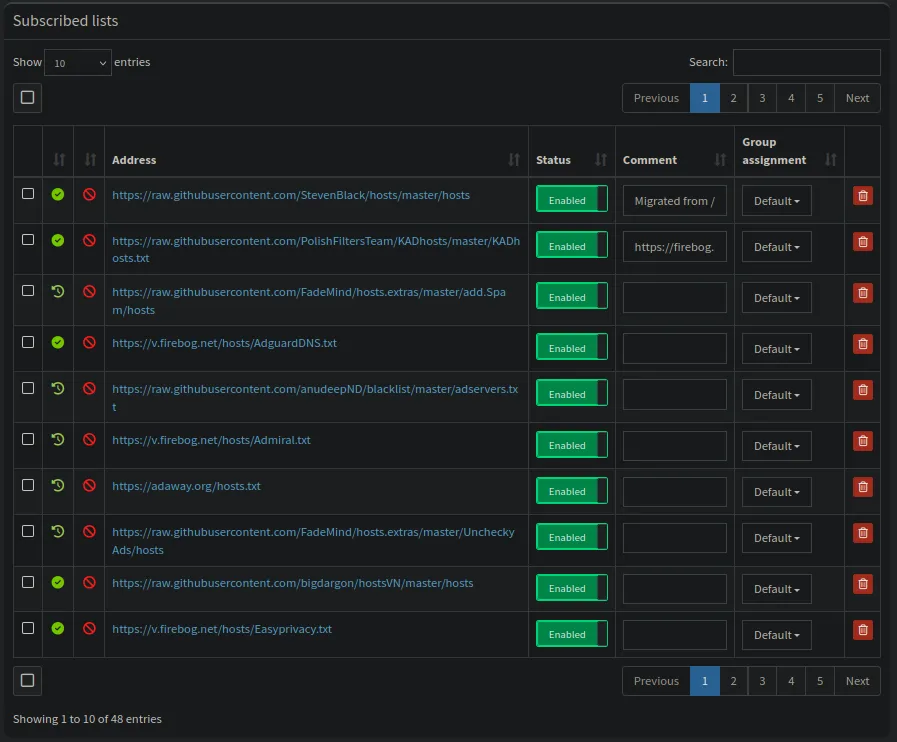Open group Default dropdown for StevenBlack list
Image resolution: width=897 pixels, height=742 pixels.
pyautogui.click(x=776, y=201)
